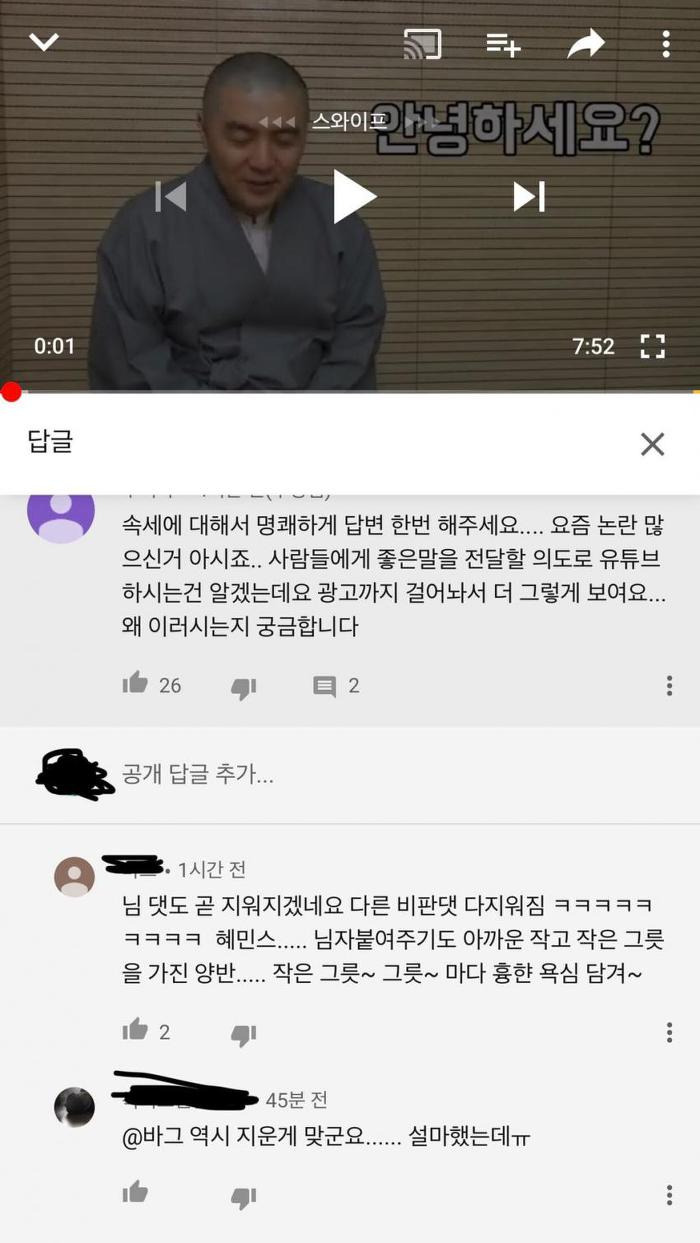Open video options three-dot menu
700x1243 pixels.
[x=666, y=43]
